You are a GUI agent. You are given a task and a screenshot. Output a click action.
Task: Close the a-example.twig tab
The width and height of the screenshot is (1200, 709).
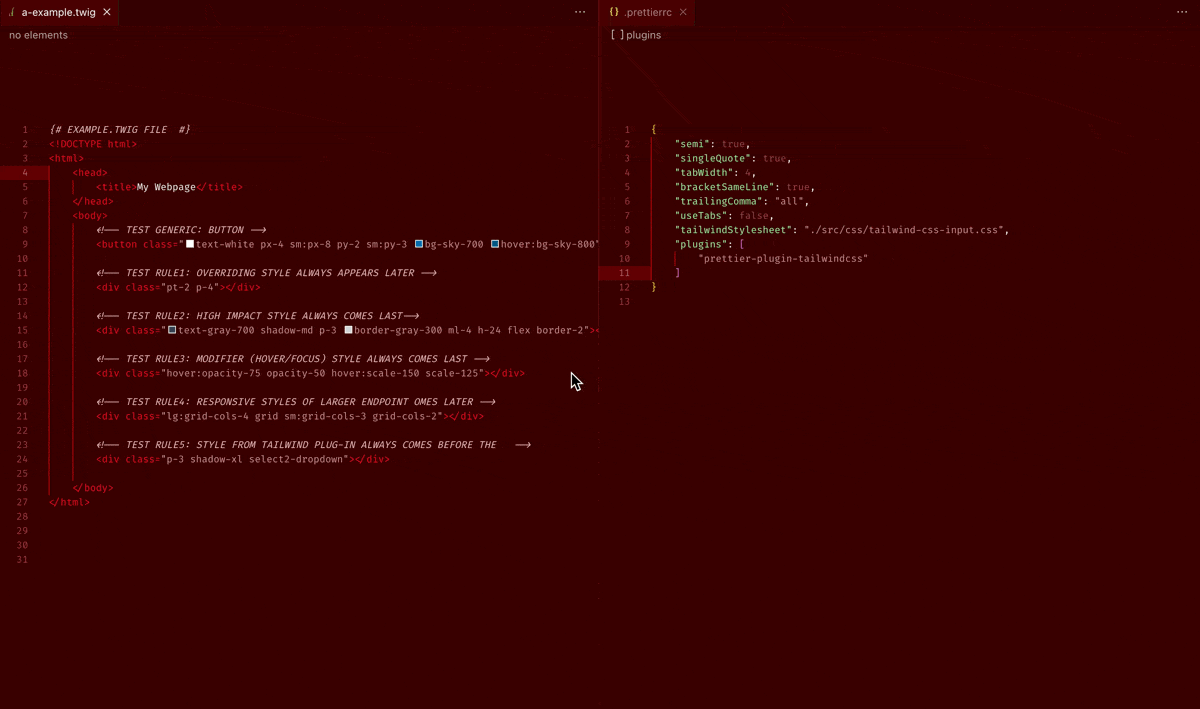click(105, 12)
